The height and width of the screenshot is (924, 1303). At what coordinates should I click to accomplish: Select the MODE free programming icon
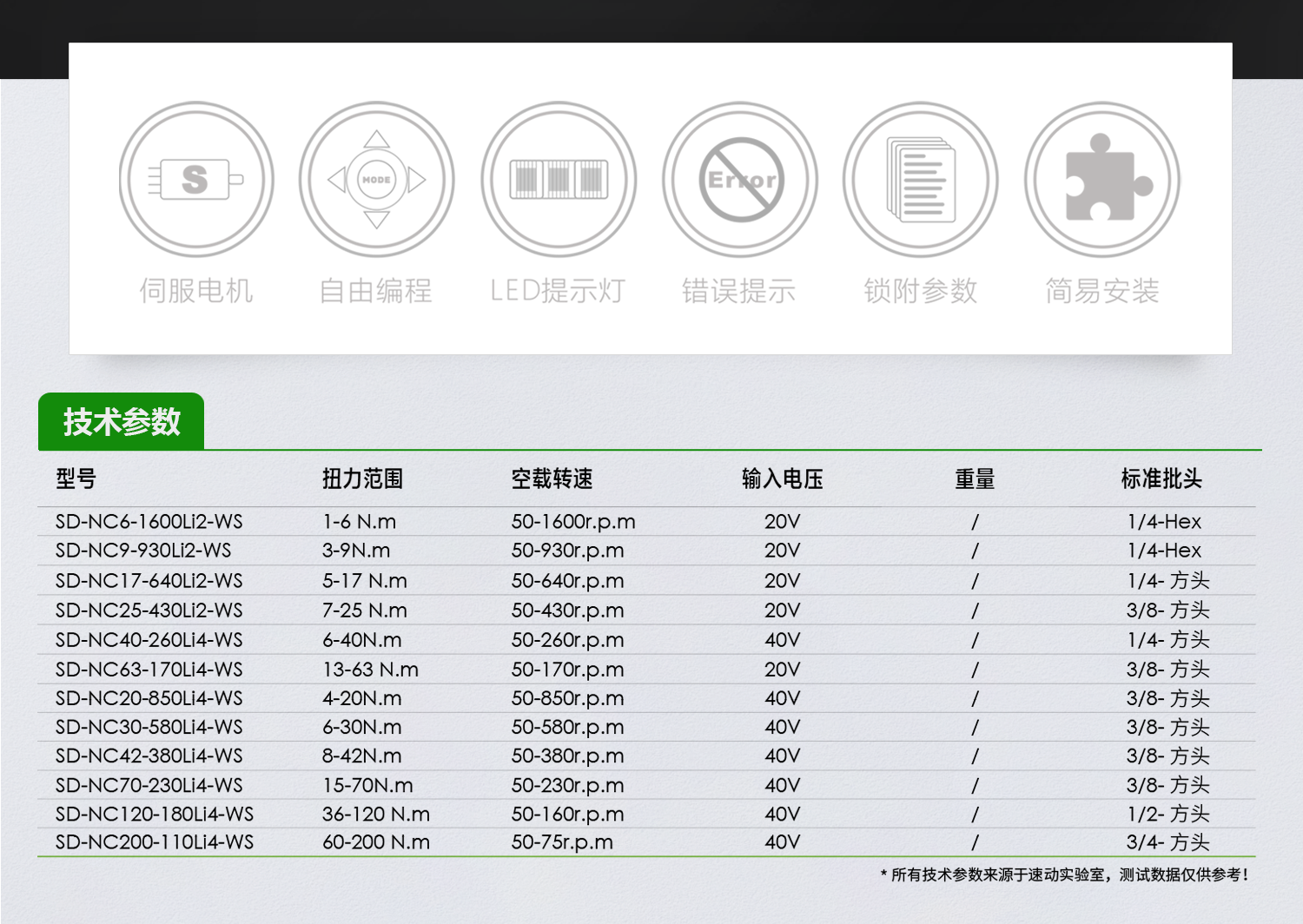[x=376, y=180]
